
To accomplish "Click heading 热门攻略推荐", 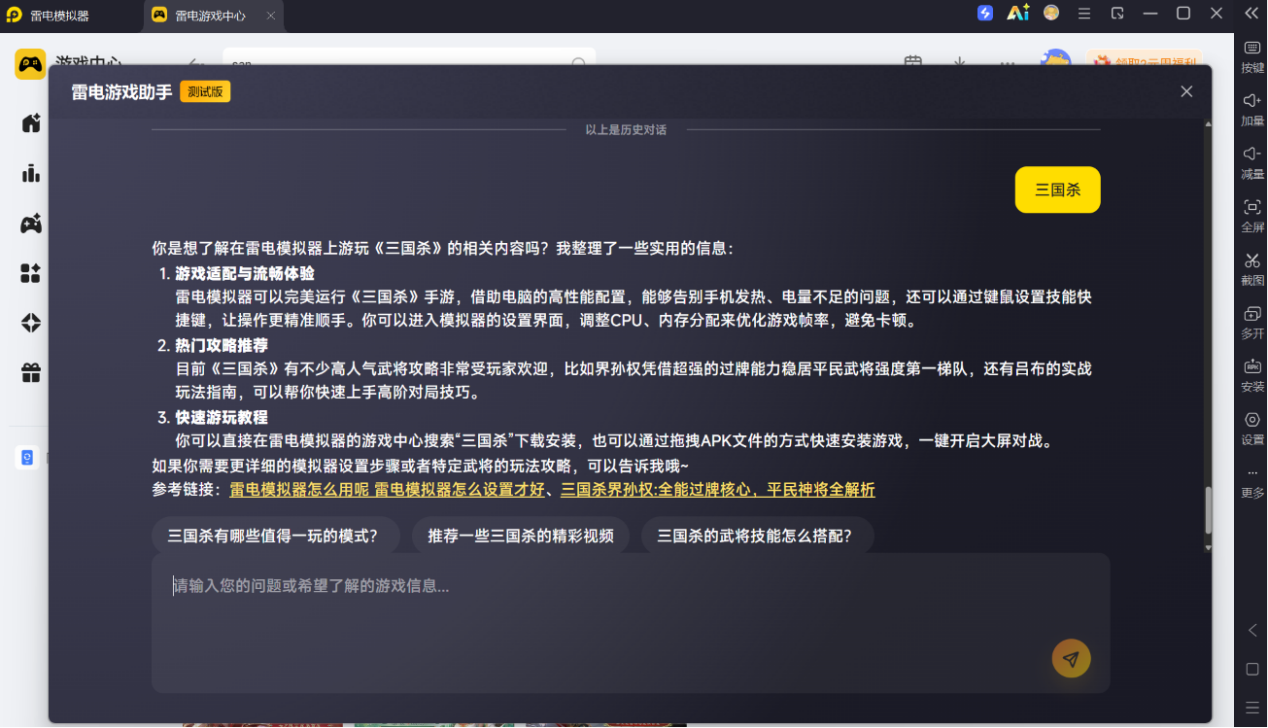I will 221,345.
